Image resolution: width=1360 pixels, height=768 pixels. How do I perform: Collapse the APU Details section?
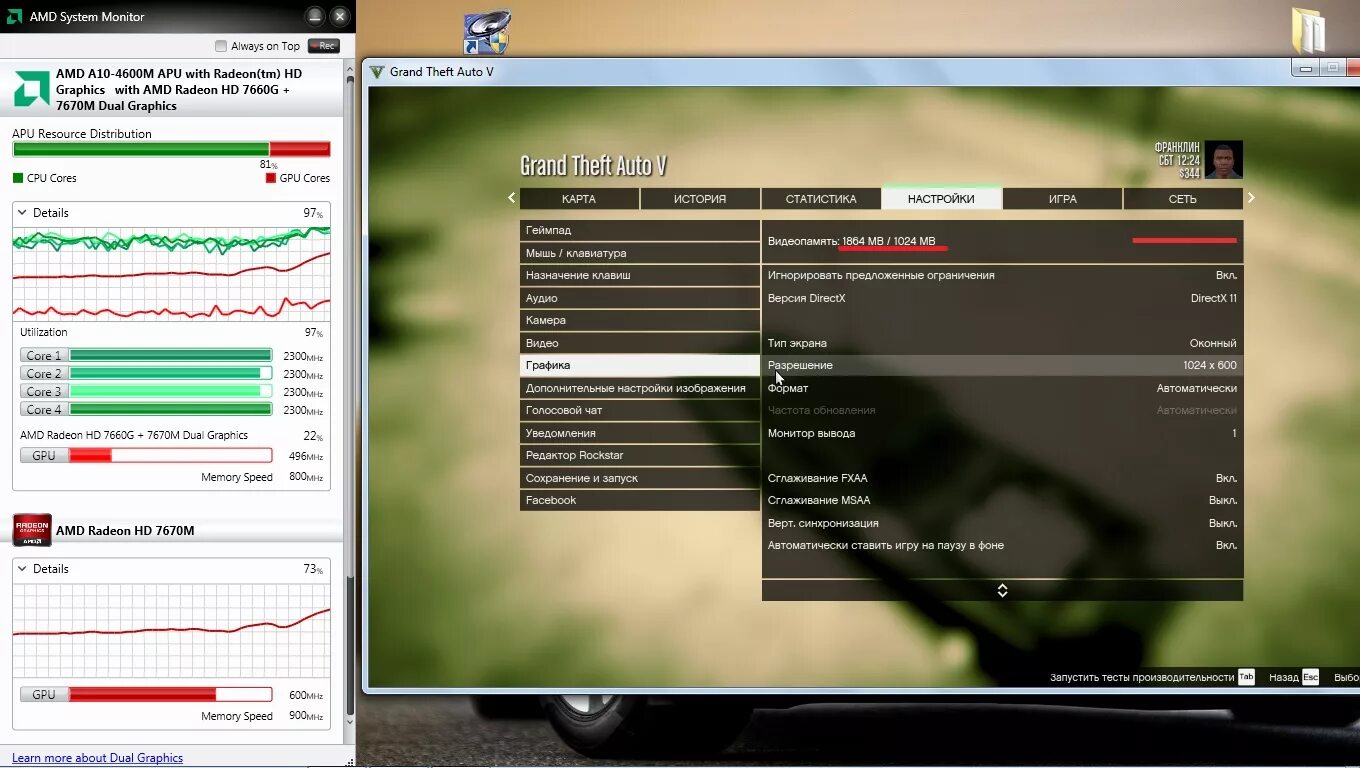coord(24,213)
